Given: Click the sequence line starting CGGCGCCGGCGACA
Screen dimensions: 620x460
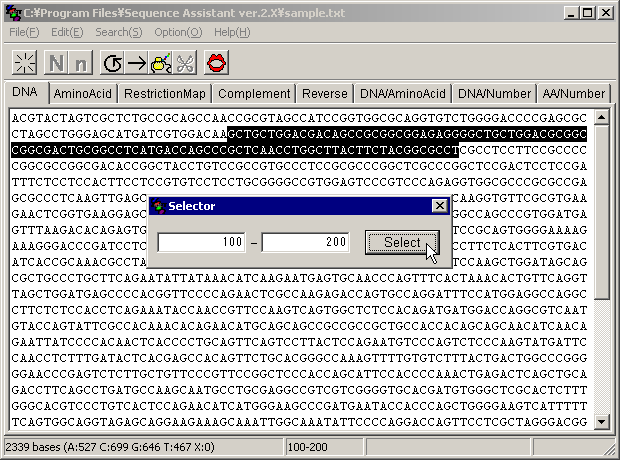Looking at the screenshot, I should [x=299, y=166].
